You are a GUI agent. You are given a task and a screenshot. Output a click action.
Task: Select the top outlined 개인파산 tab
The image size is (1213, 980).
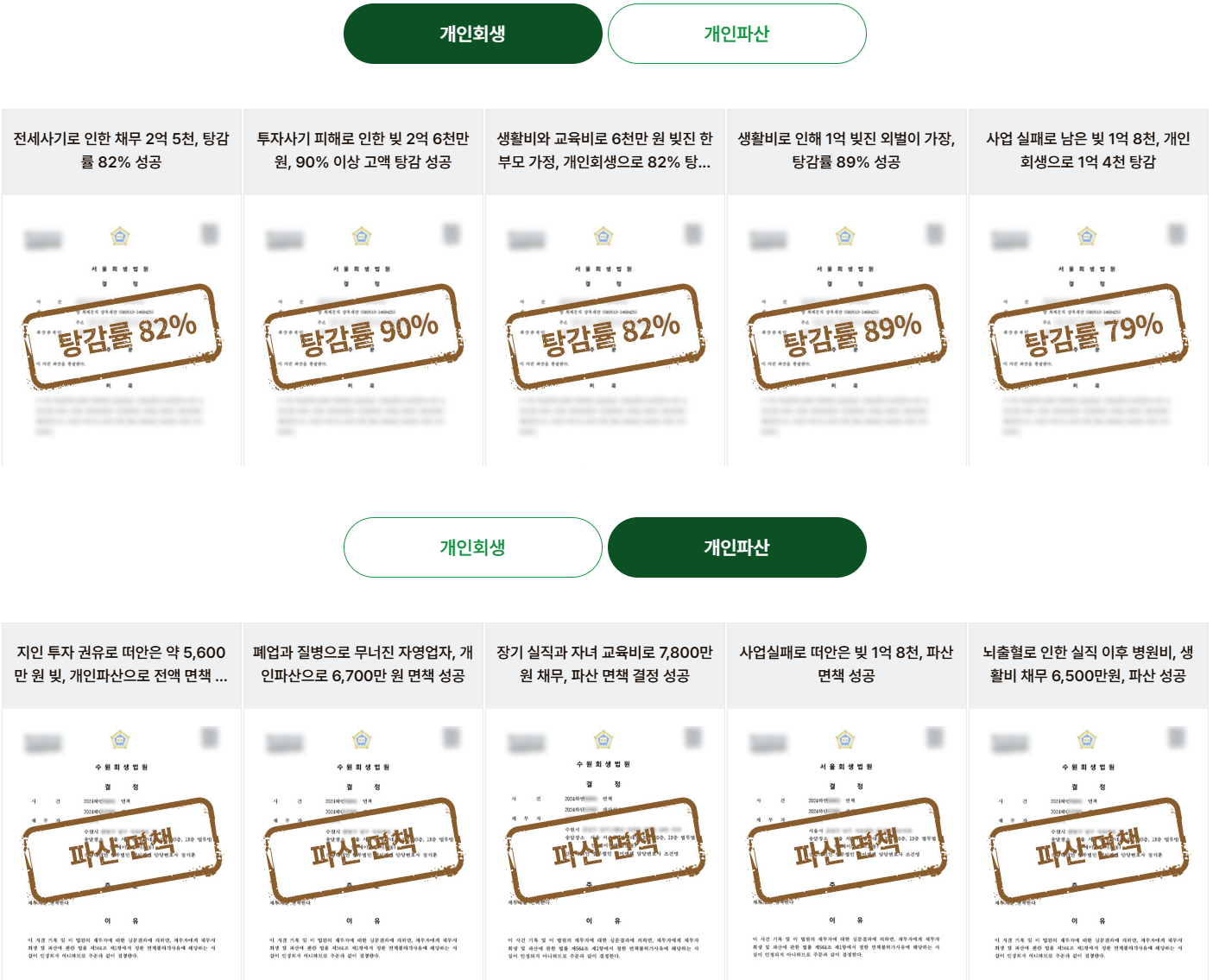tap(736, 34)
